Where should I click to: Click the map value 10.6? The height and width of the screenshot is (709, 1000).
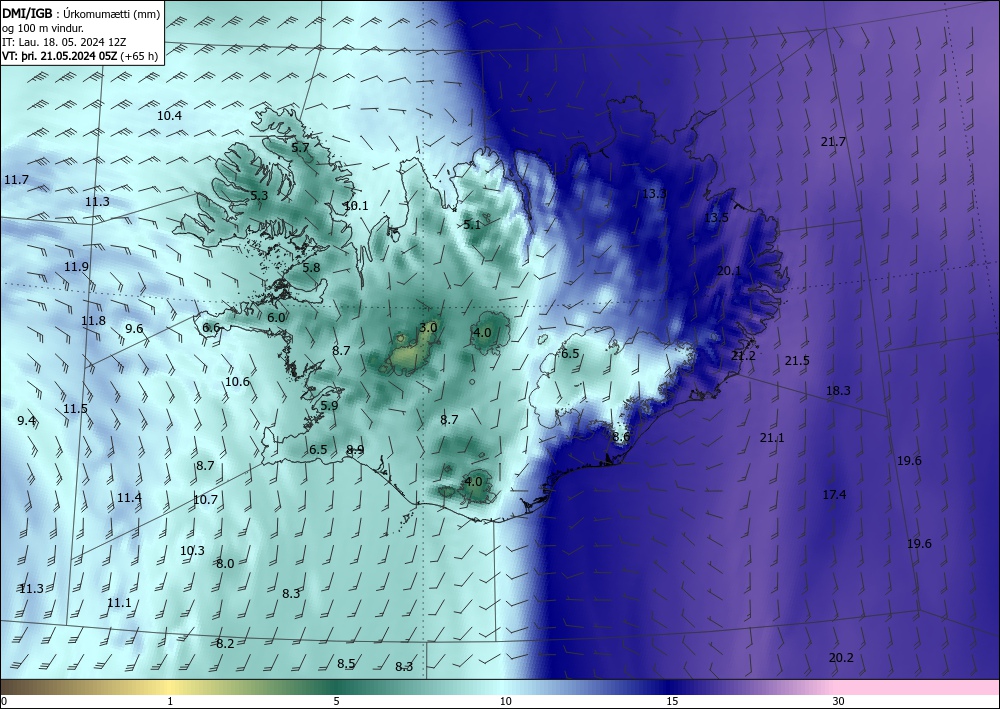click(237, 382)
